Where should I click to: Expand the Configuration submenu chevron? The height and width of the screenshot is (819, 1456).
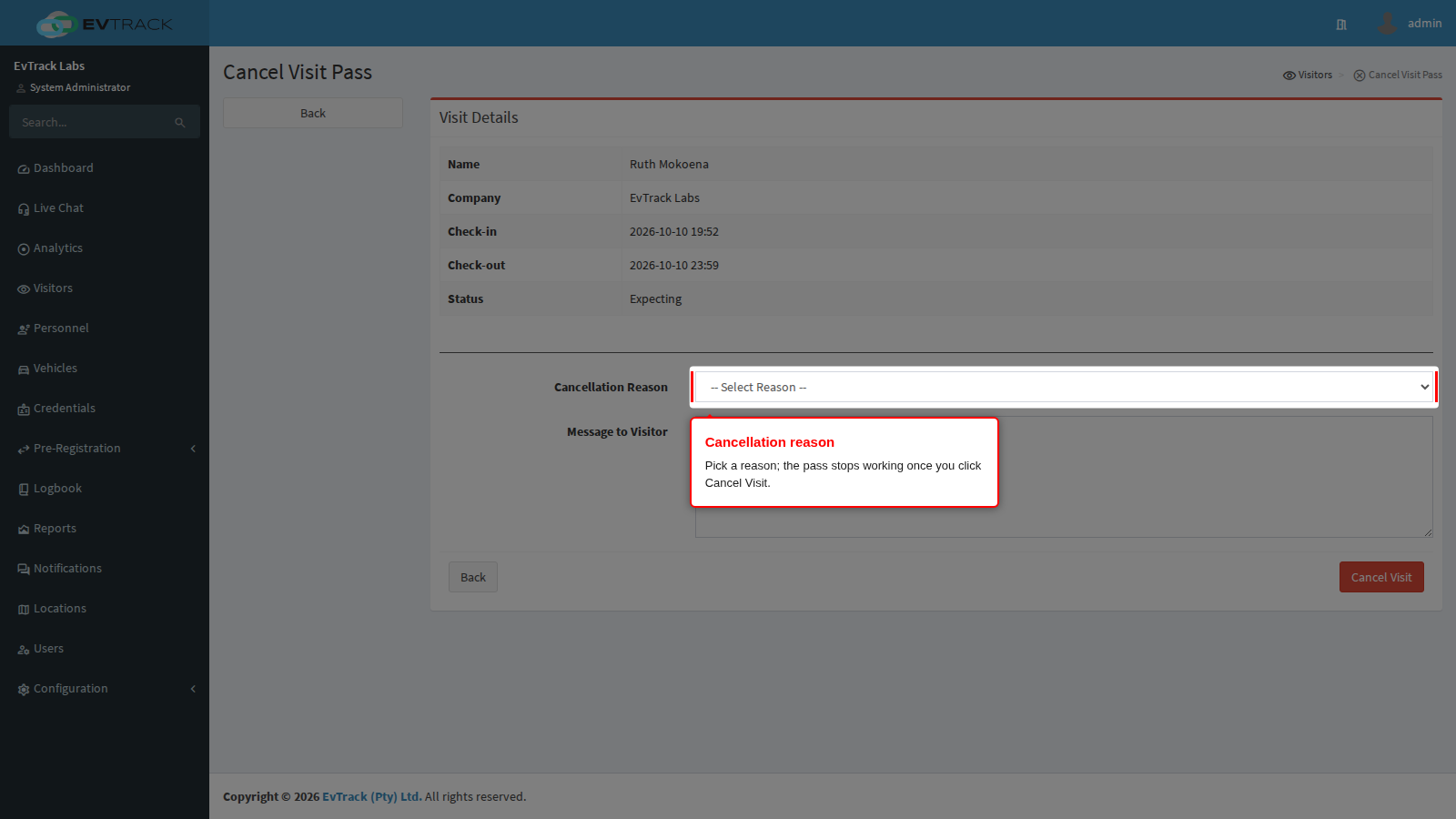point(193,689)
